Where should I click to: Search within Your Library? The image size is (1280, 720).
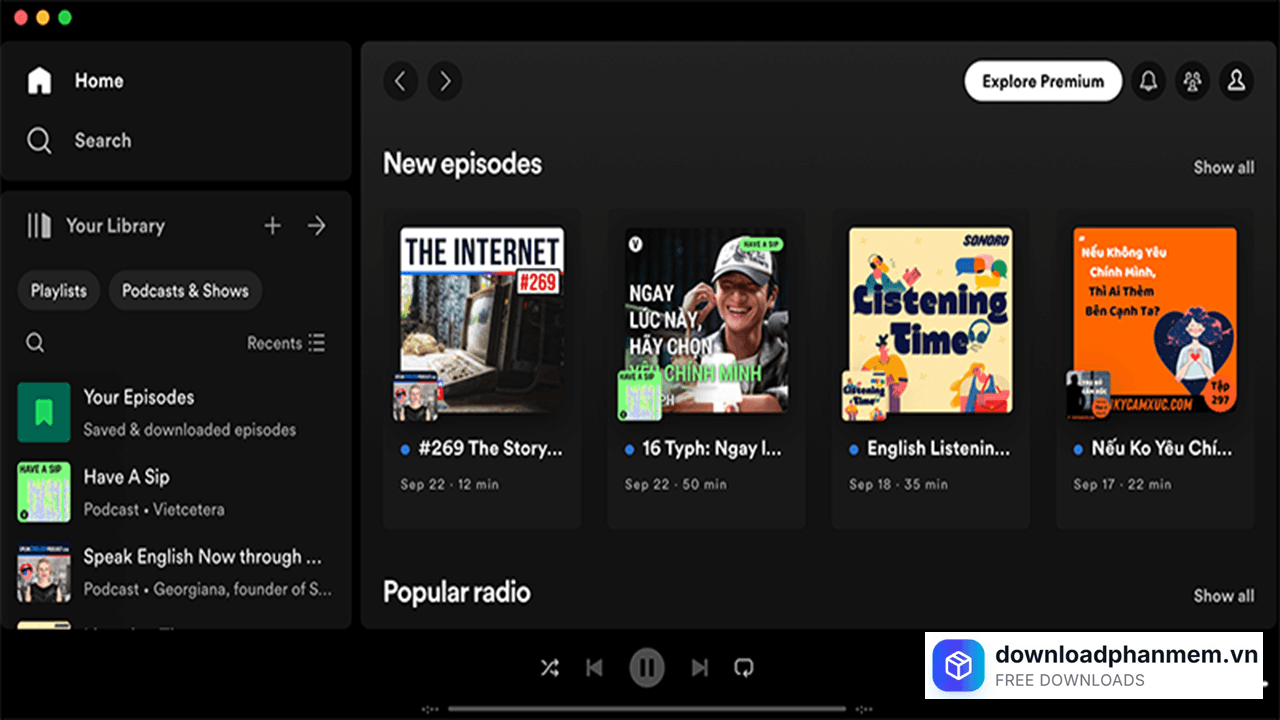click(34, 342)
